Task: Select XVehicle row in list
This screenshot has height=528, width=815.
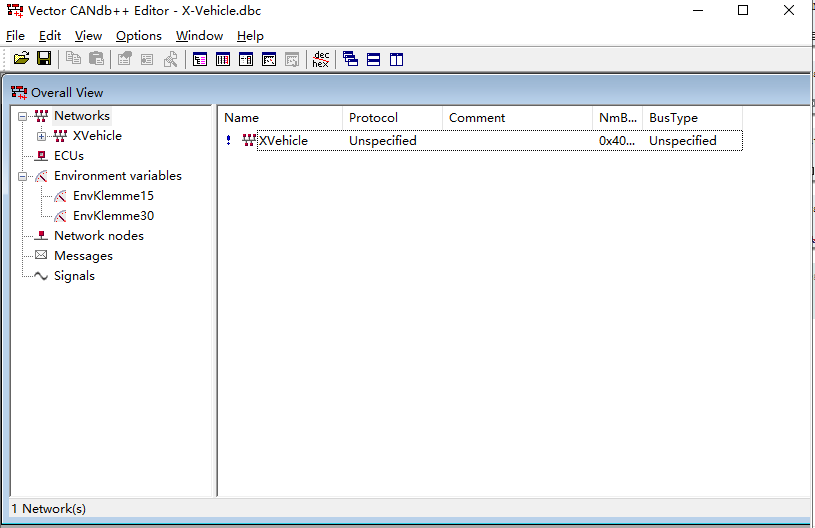Action: 482,141
